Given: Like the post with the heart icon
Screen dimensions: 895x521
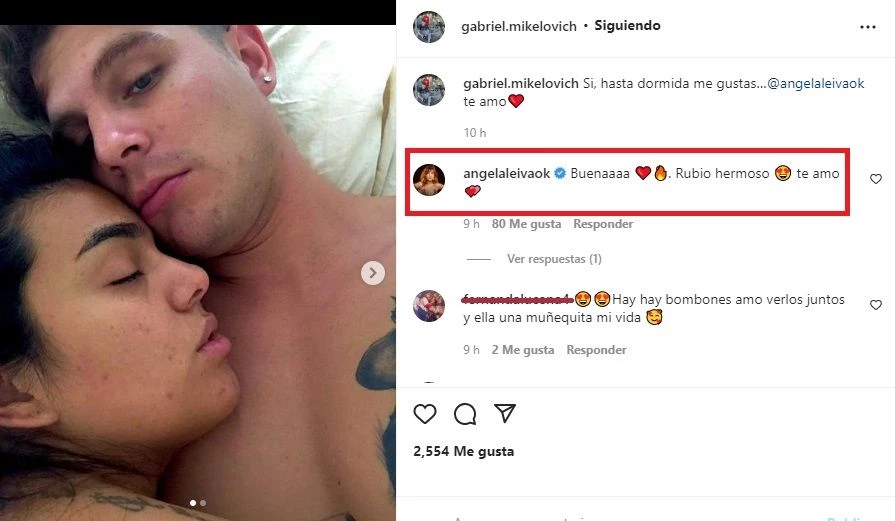Looking at the screenshot, I should (x=425, y=414).
